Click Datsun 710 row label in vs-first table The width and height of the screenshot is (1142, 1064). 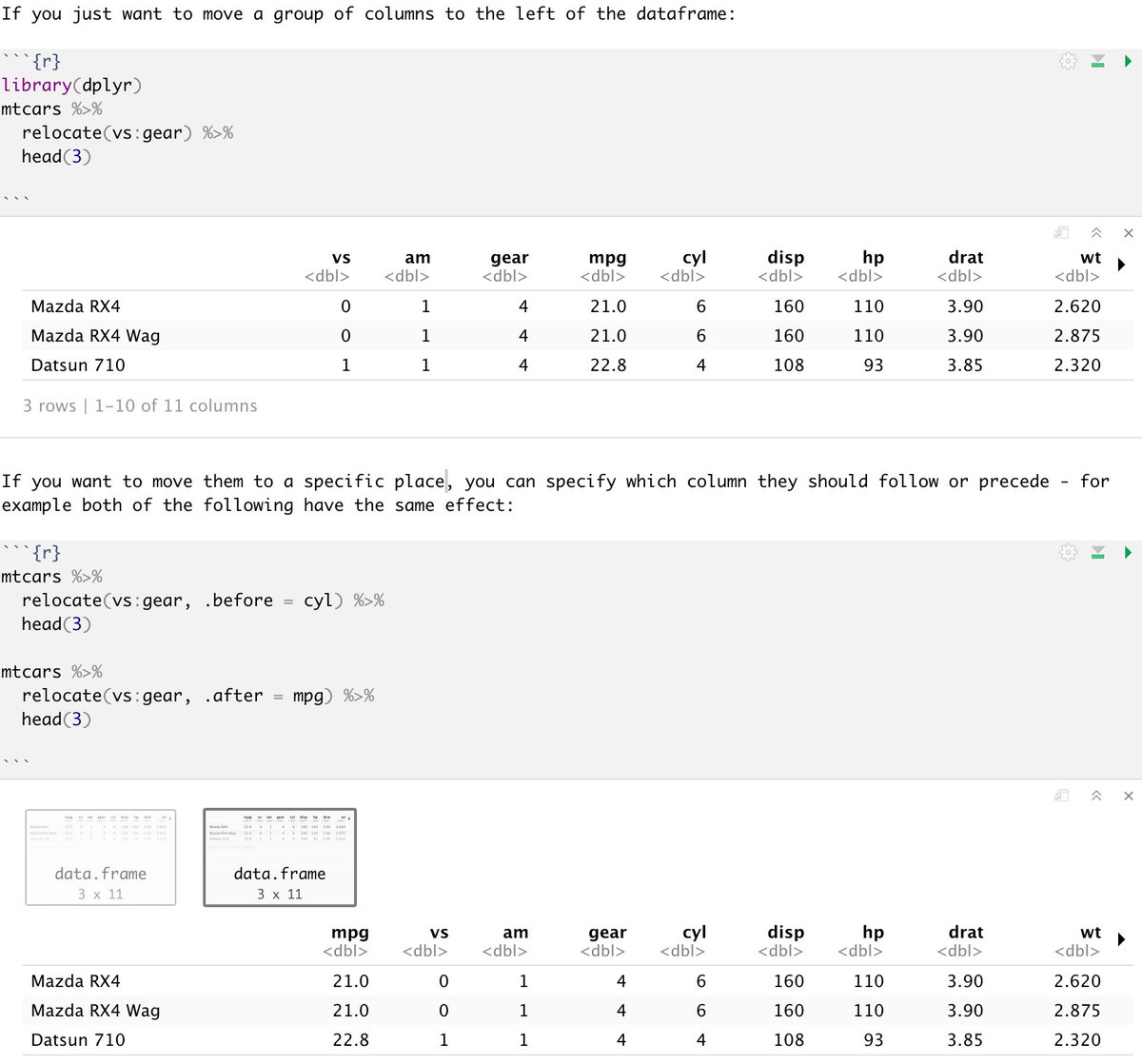coord(78,365)
